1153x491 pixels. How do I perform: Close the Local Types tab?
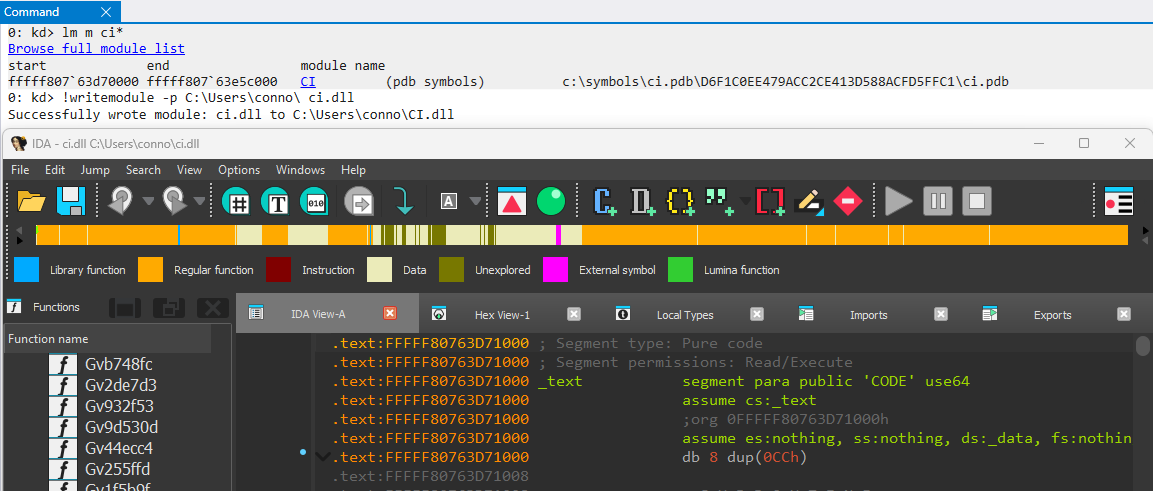point(757,315)
